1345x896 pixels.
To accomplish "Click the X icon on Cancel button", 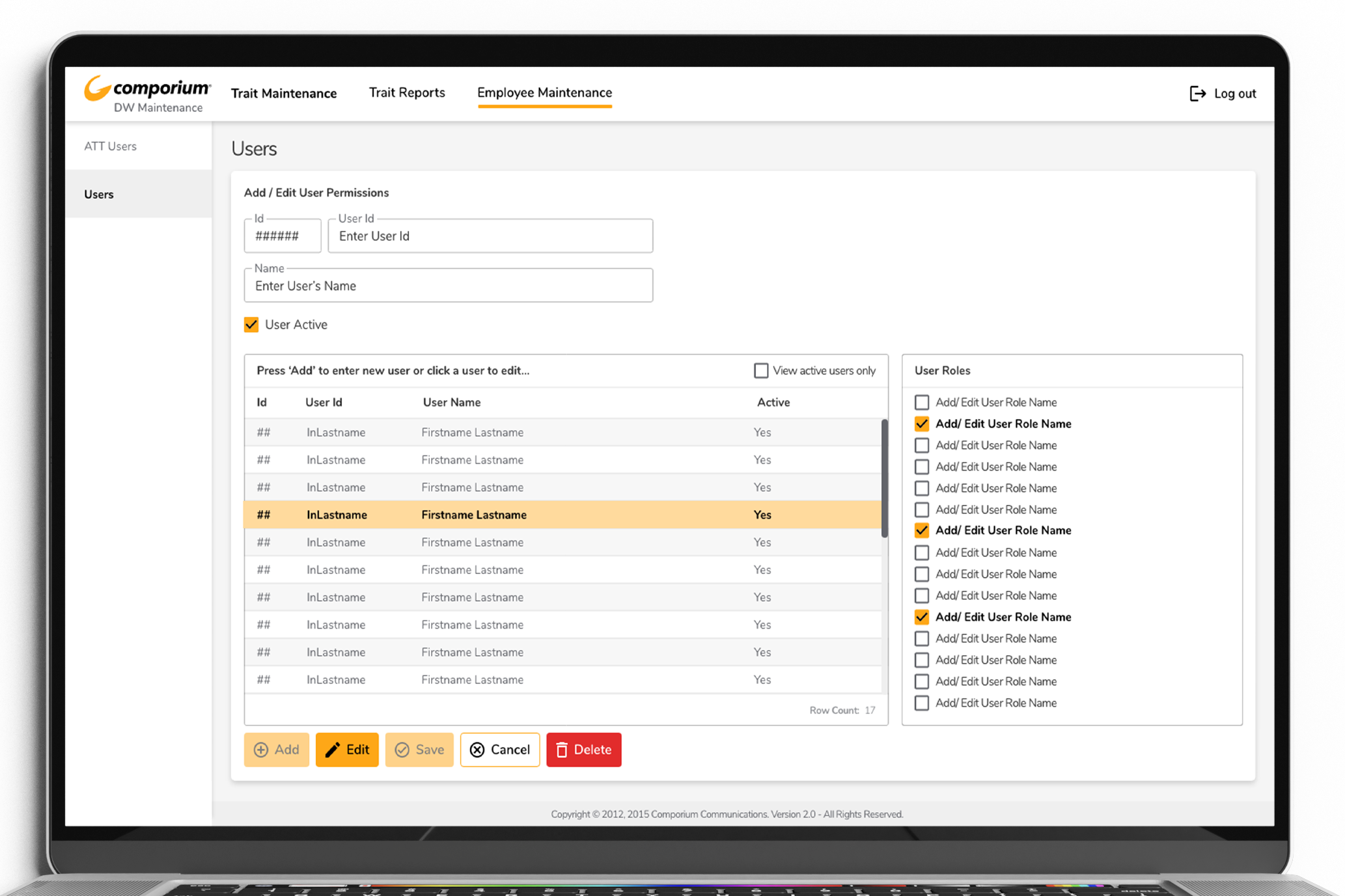I will pos(477,750).
